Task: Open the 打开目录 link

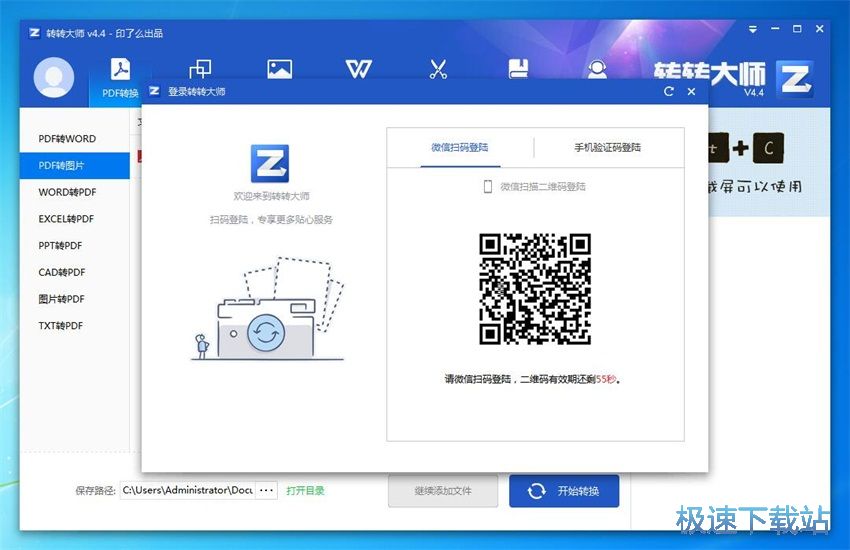Action: coord(305,490)
